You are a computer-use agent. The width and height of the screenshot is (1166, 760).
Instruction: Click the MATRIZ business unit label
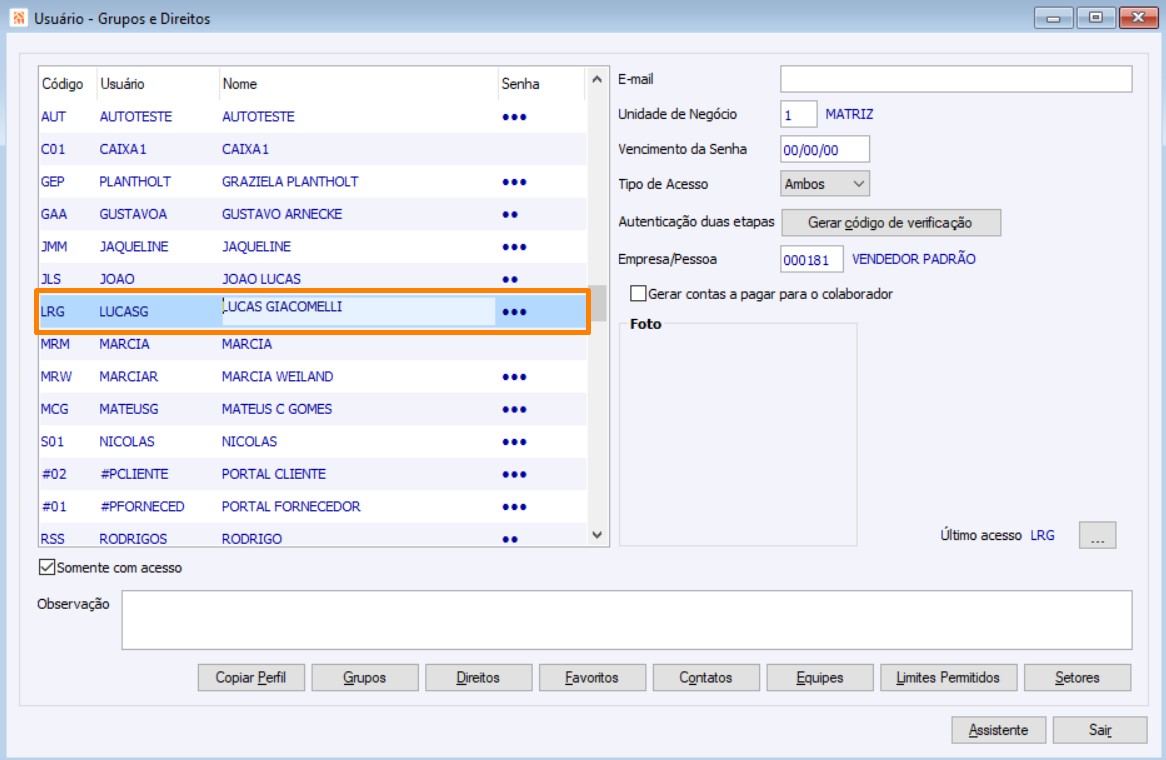click(849, 115)
